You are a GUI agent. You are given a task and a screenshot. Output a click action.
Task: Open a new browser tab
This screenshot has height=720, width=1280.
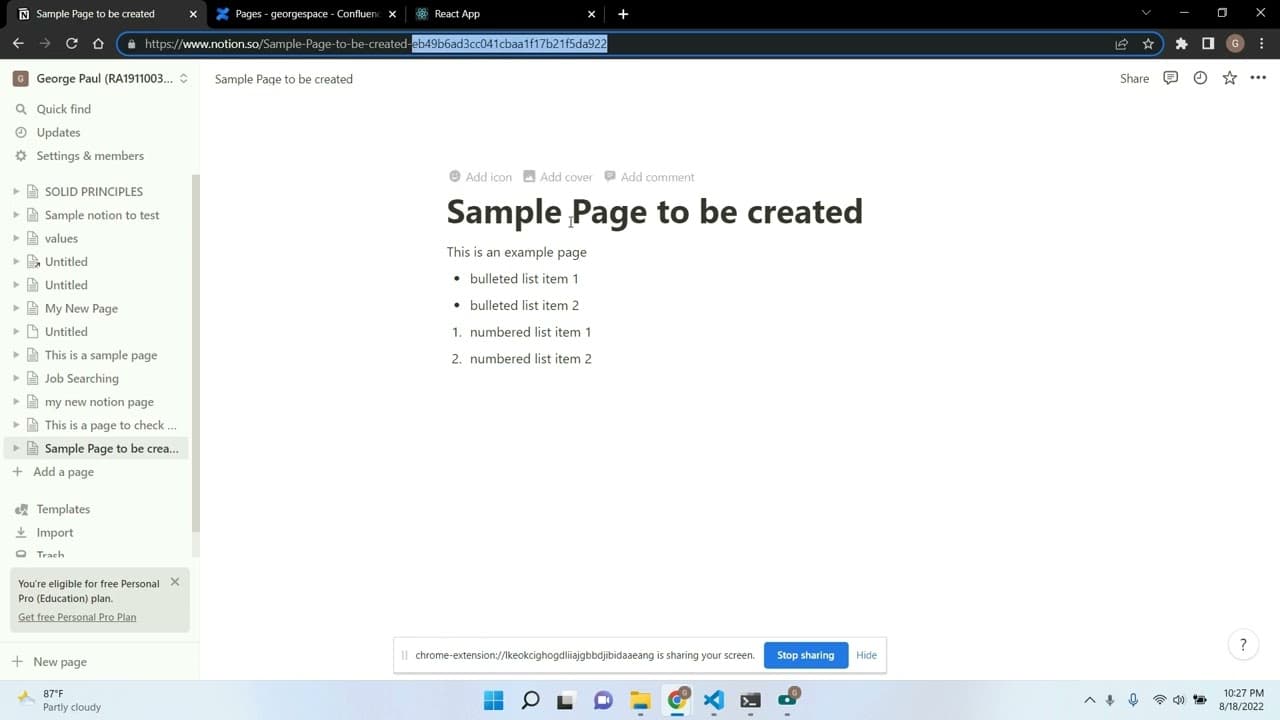coord(623,14)
